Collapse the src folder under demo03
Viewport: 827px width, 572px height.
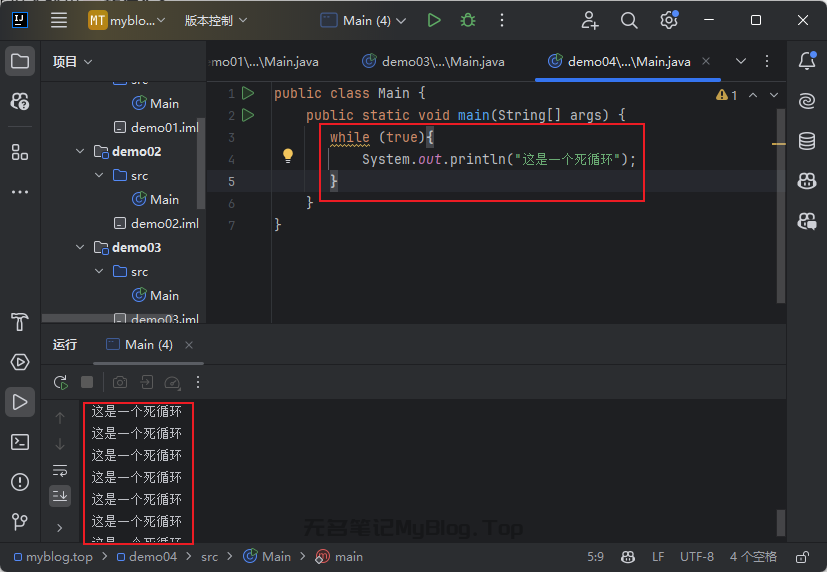click(x=99, y=271)
